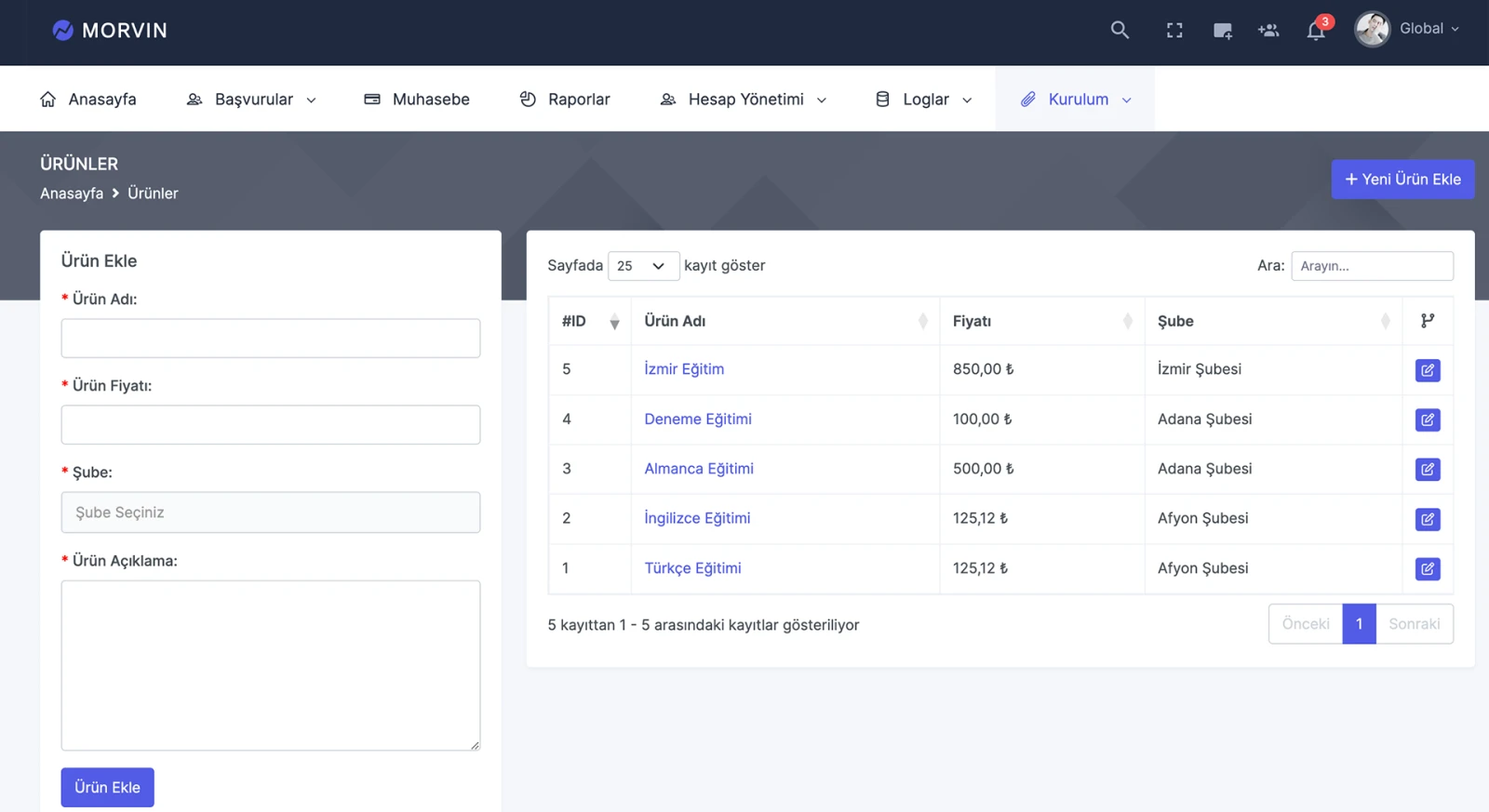
Task: Open the Deneme Eğitimi product link
Action: pyautogui.click(x=698, y=419)
